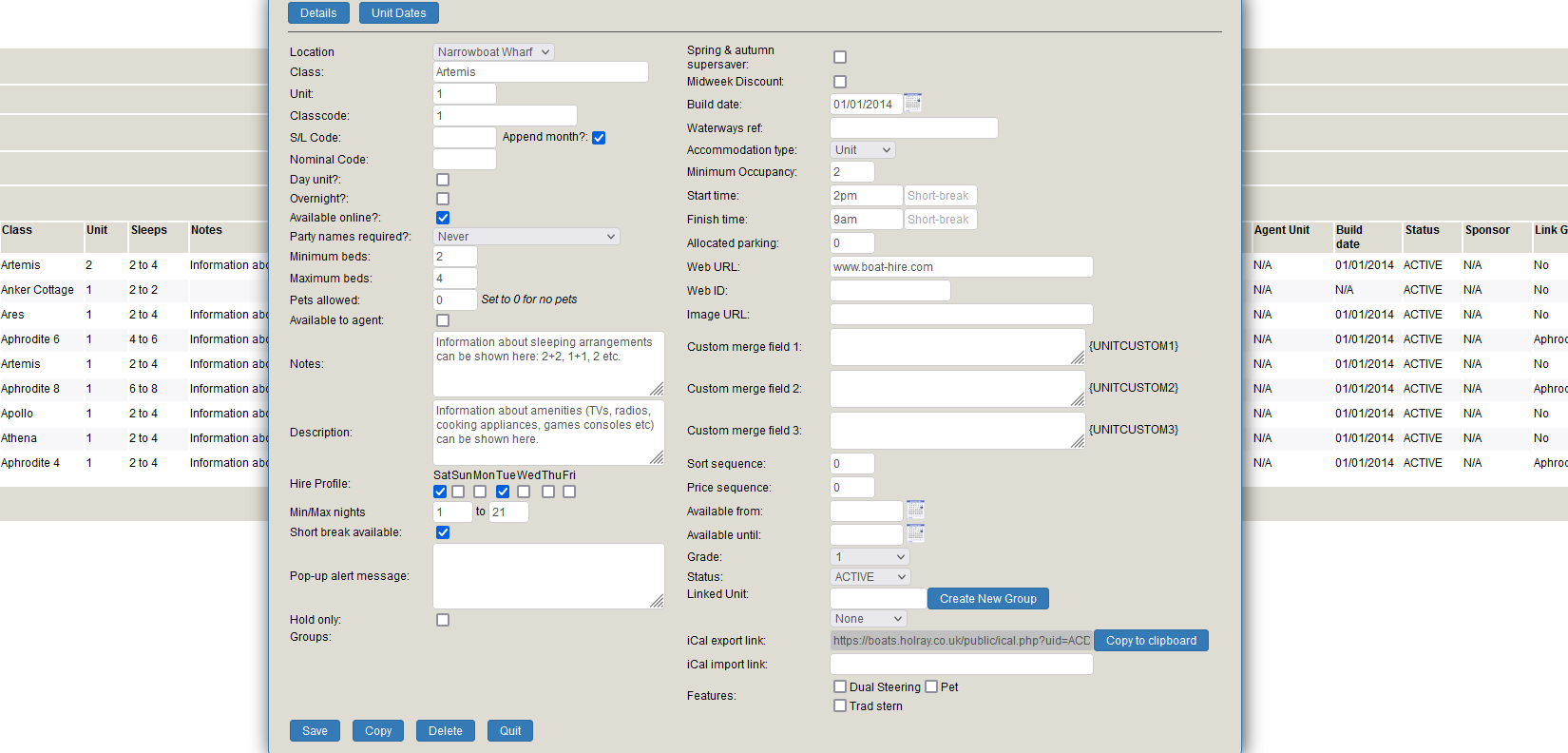Click into the Web URL field
The width and height of the screenshot is (1568, 753).
point(961,267)
